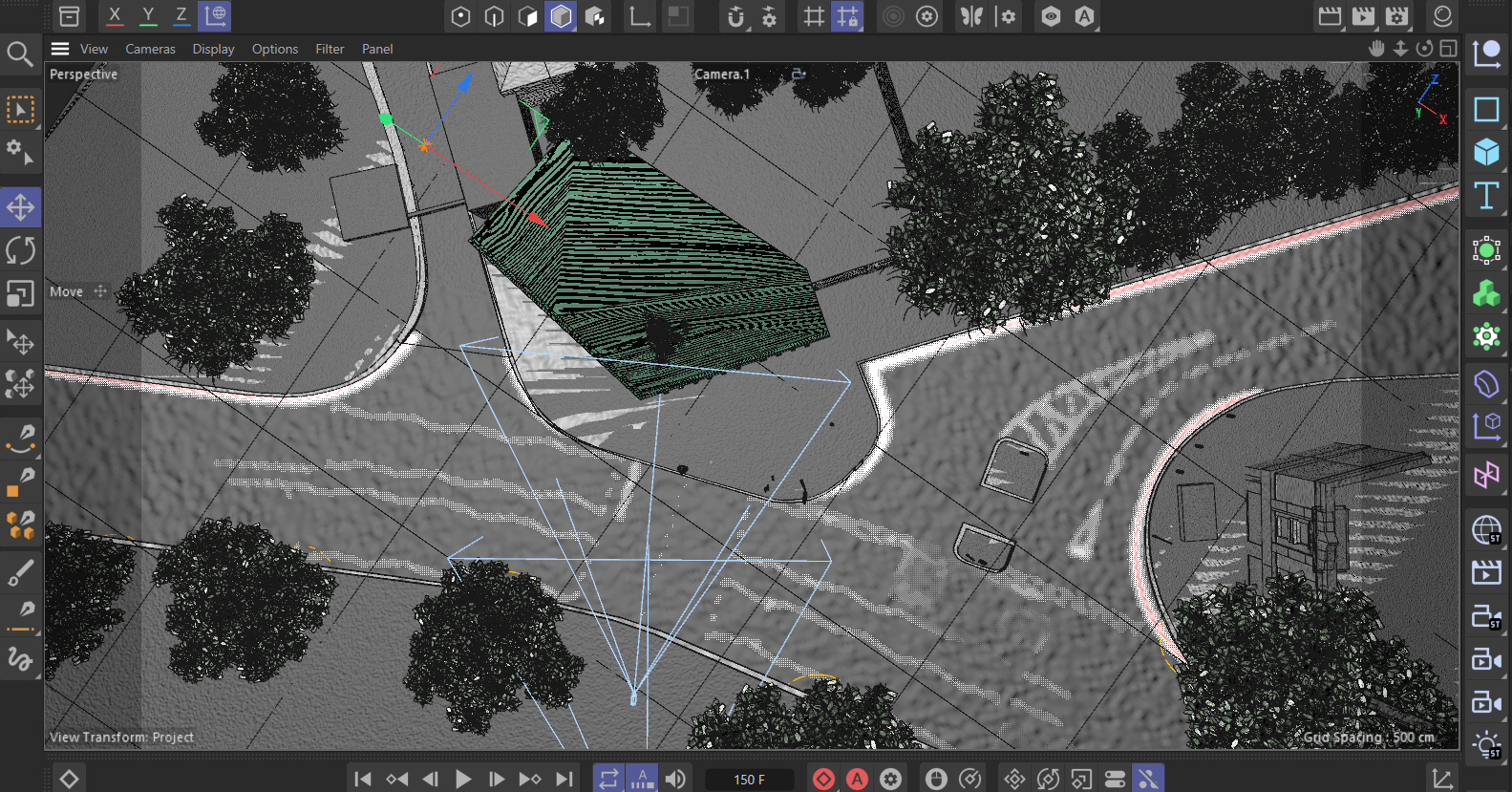
Task: Open Edit Render Settings
Action: (x=1396, y=16)
